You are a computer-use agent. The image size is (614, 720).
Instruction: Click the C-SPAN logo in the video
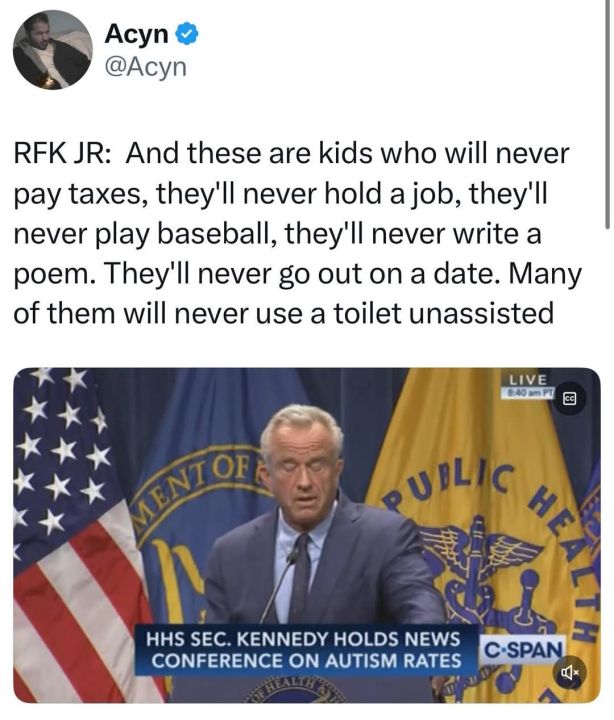pyautogui.click(x=522, y=648)
